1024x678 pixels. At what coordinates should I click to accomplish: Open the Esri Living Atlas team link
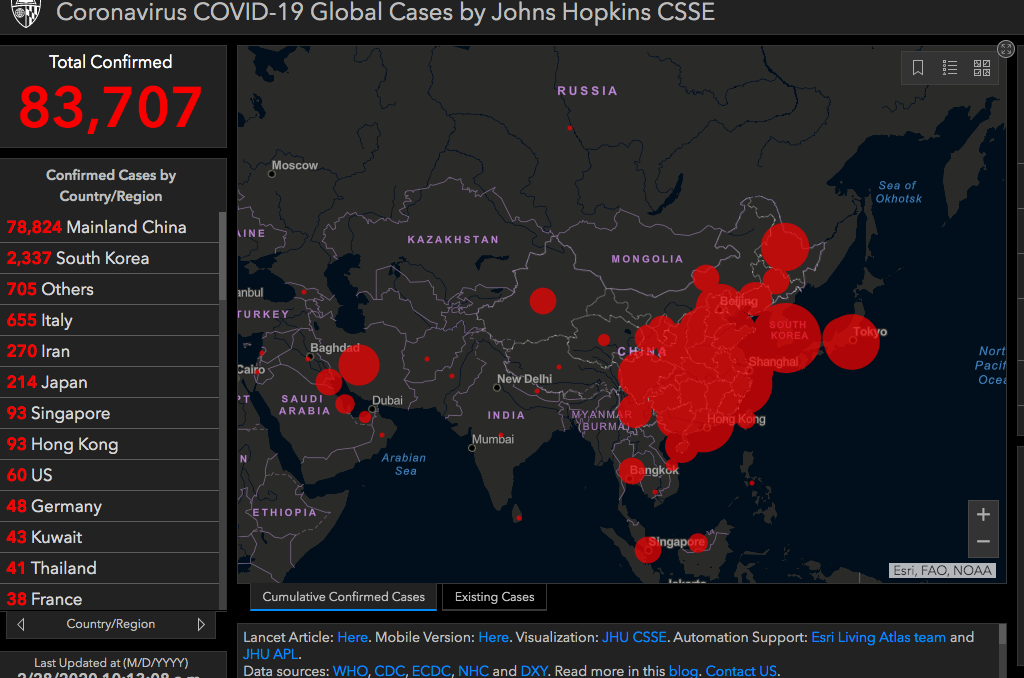point(878,638)
